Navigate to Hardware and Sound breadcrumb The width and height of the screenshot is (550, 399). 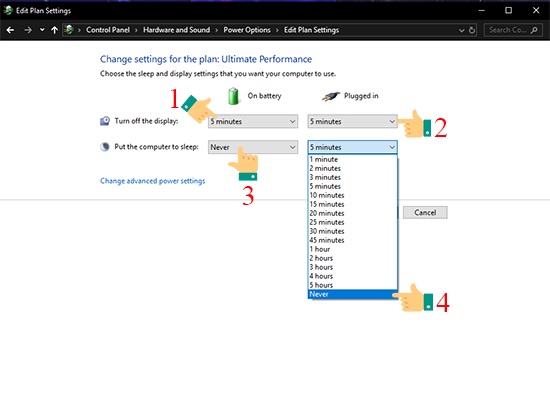(176, 30)
